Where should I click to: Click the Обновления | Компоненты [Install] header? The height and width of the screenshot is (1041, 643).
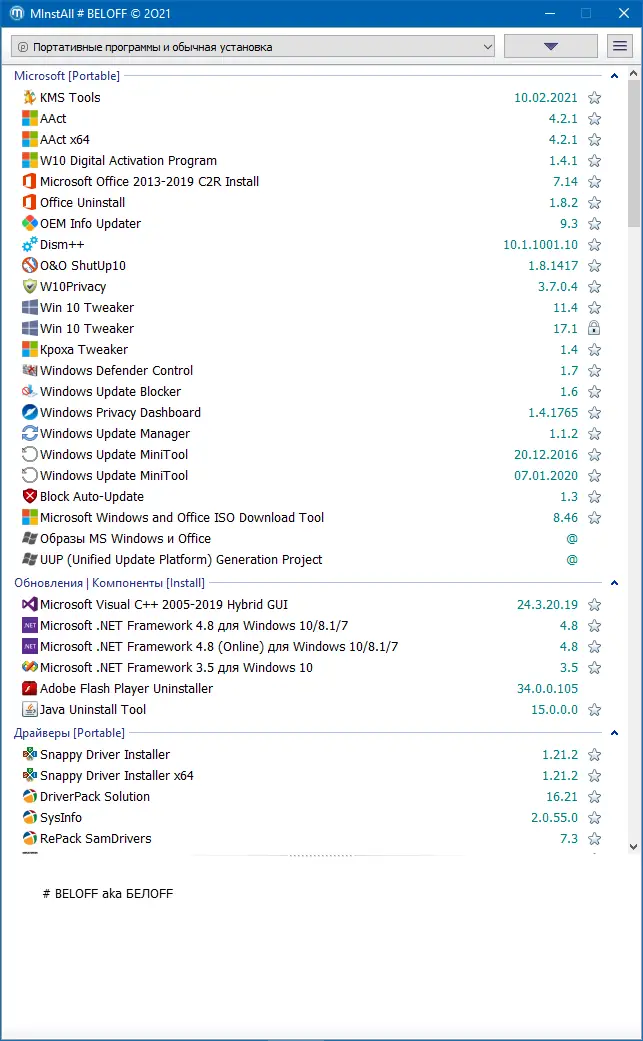click(x=109, y=583)
